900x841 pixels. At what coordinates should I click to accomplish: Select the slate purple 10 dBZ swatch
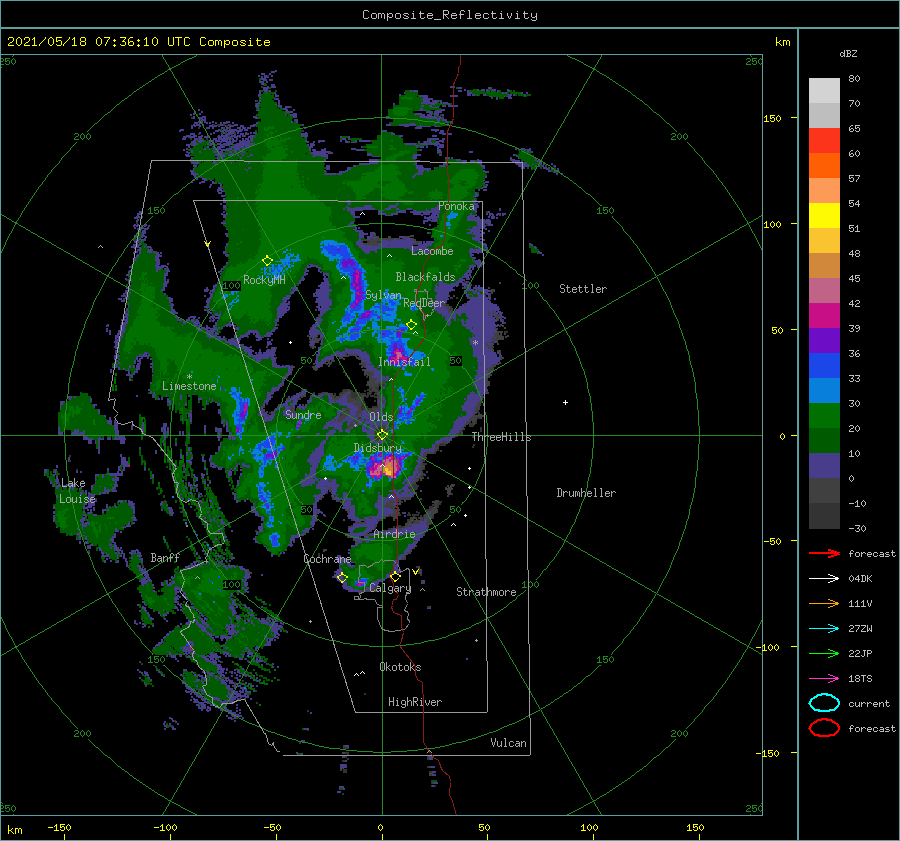click(x=824, y=466)
